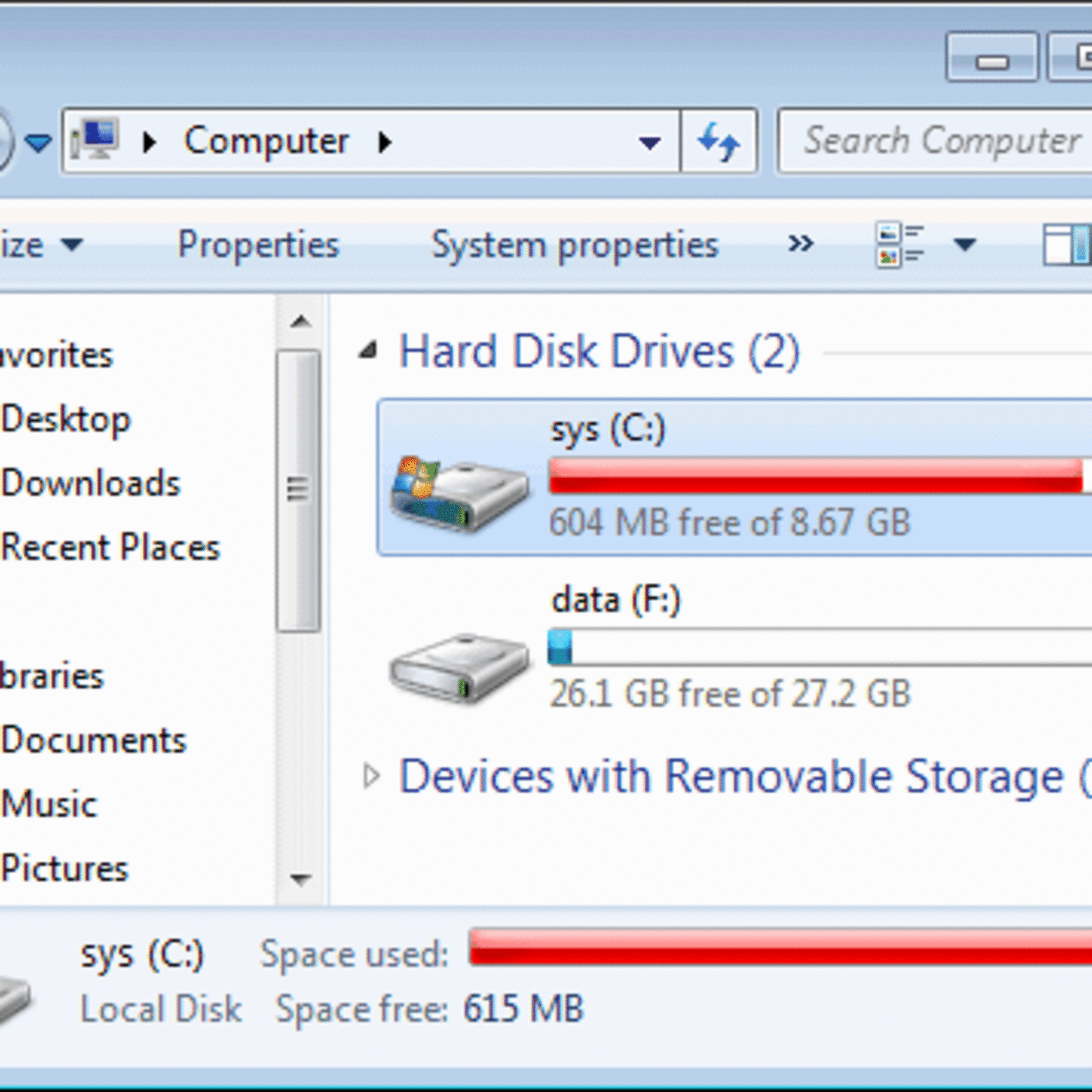Toggle the preview pane icon
1092x1092 pixels.
point(1065,245)
